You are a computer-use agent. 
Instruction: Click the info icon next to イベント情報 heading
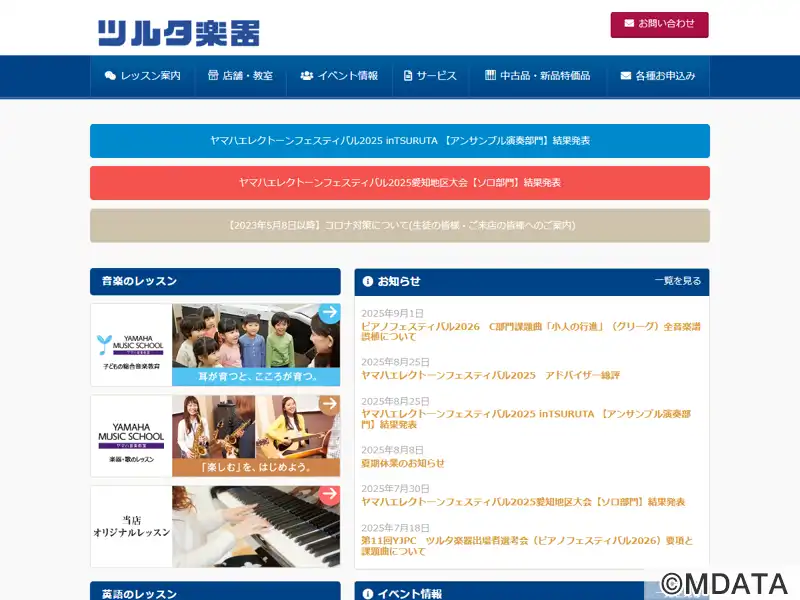pyautogui.click(x=368, y=593)
